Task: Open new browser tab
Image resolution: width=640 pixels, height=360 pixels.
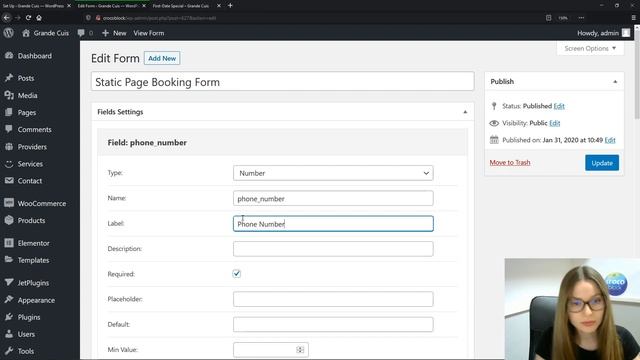Action: point(230,5)
